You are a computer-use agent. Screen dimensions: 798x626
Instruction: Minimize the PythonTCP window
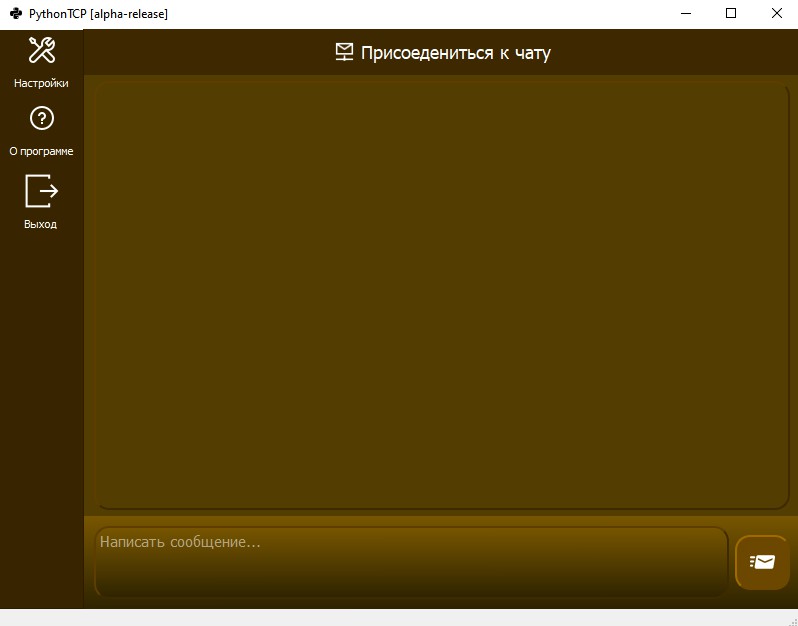coord(686,14)
